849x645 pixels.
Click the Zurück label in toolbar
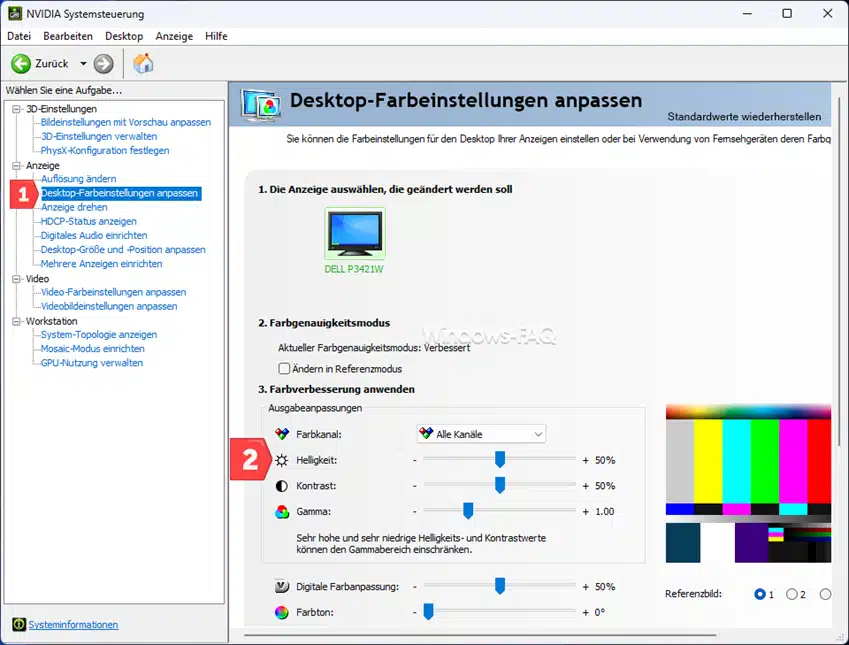[52, 63]
